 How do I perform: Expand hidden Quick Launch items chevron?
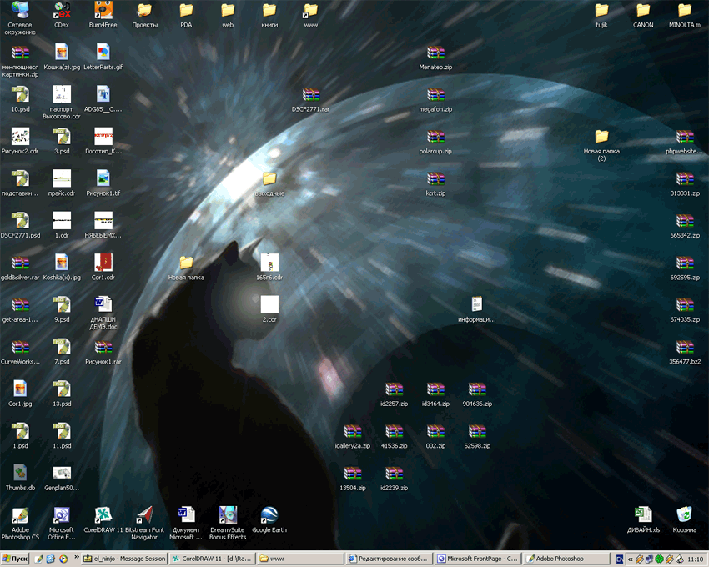76,557
